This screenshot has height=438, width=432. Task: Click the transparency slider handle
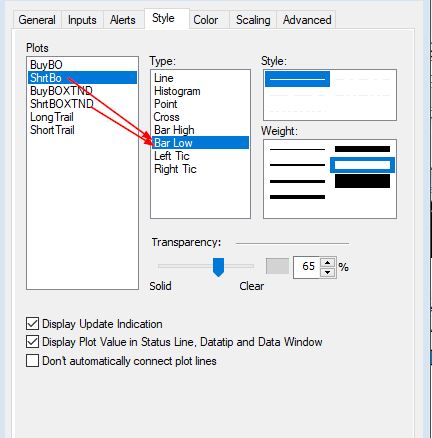coord(218,267)
